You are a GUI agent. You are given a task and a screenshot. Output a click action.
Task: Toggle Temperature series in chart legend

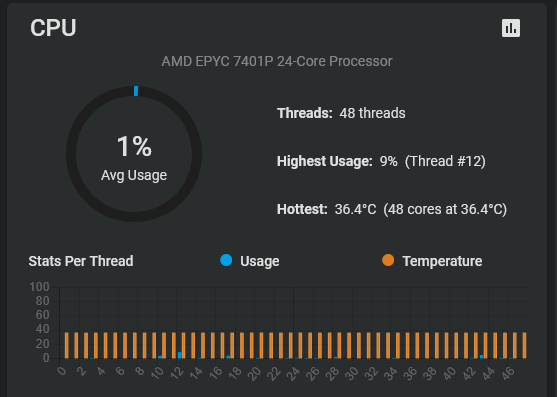coord(432,261)
